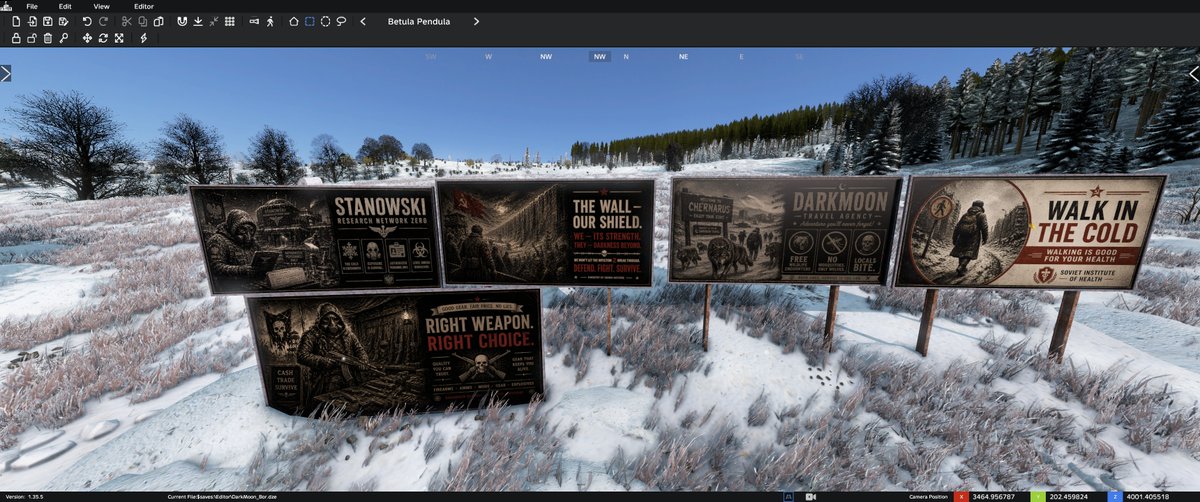
Task: Select the Right Weapon Right Choice billboard
Action: pos(394,352)
